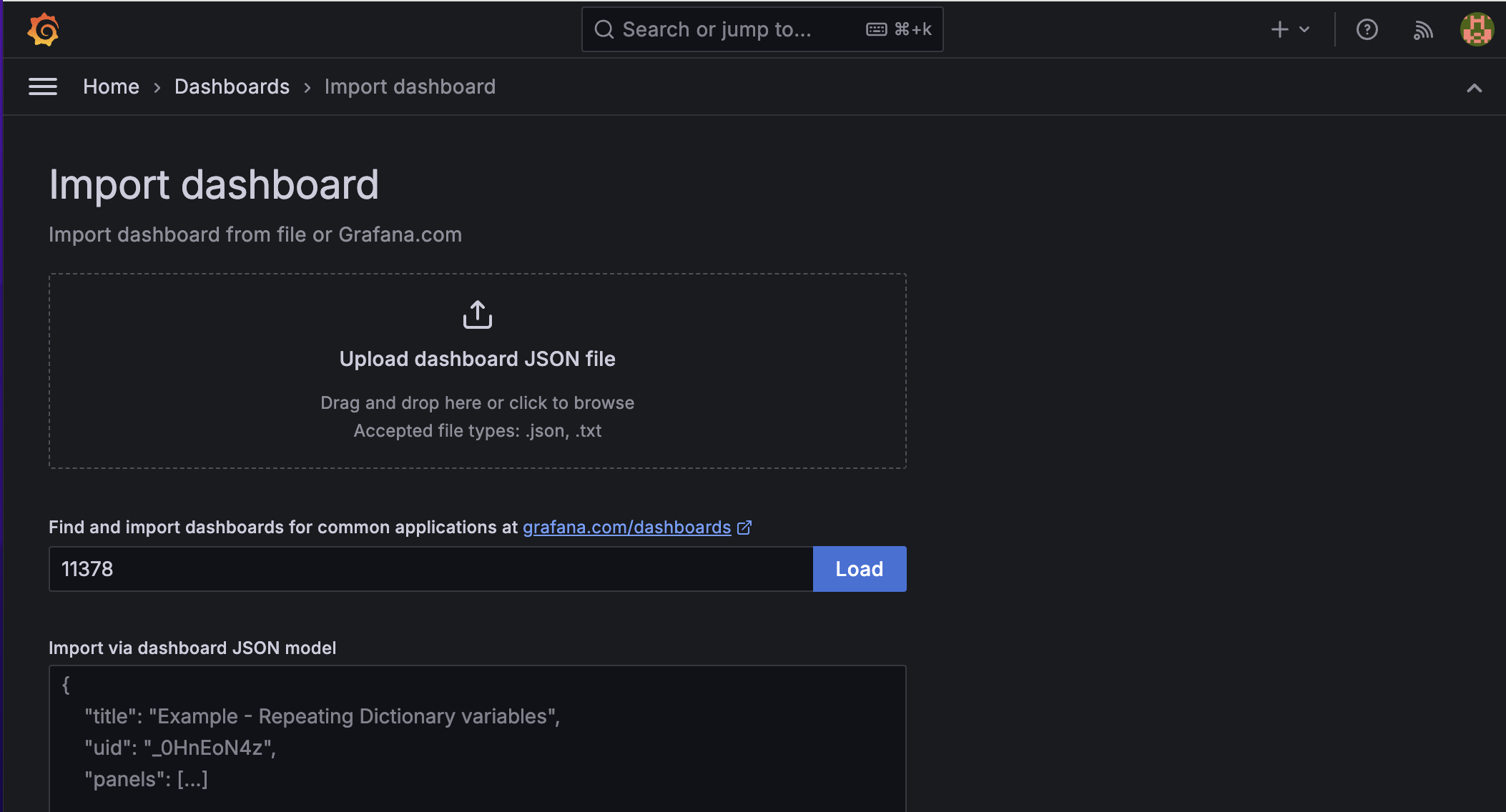Click the external link icon beside grafana.com/dashboards
This screenshot has height=812, width=1506.
pyautogui.click(x=744, y=528)
